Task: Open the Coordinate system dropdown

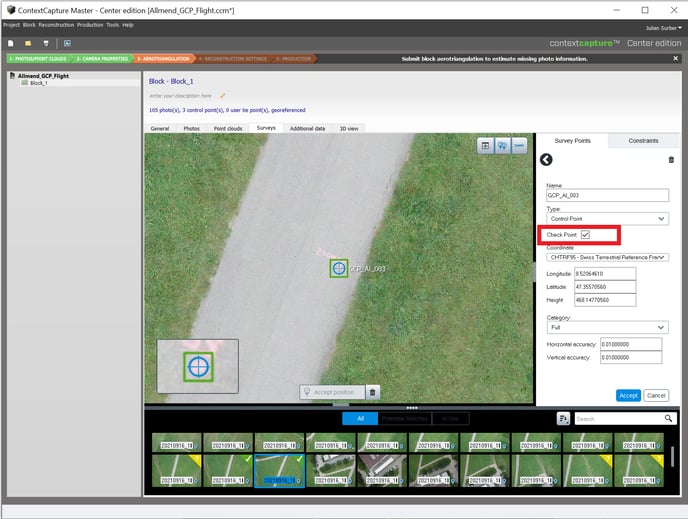Action: (607, 257)
